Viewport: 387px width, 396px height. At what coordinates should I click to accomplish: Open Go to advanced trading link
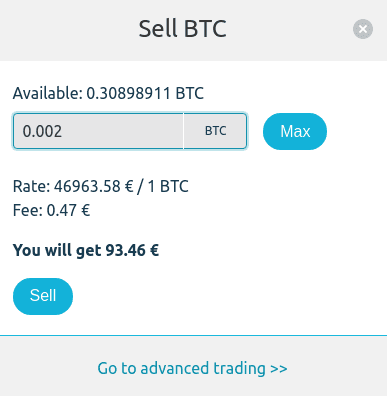[x=192, y=369]
